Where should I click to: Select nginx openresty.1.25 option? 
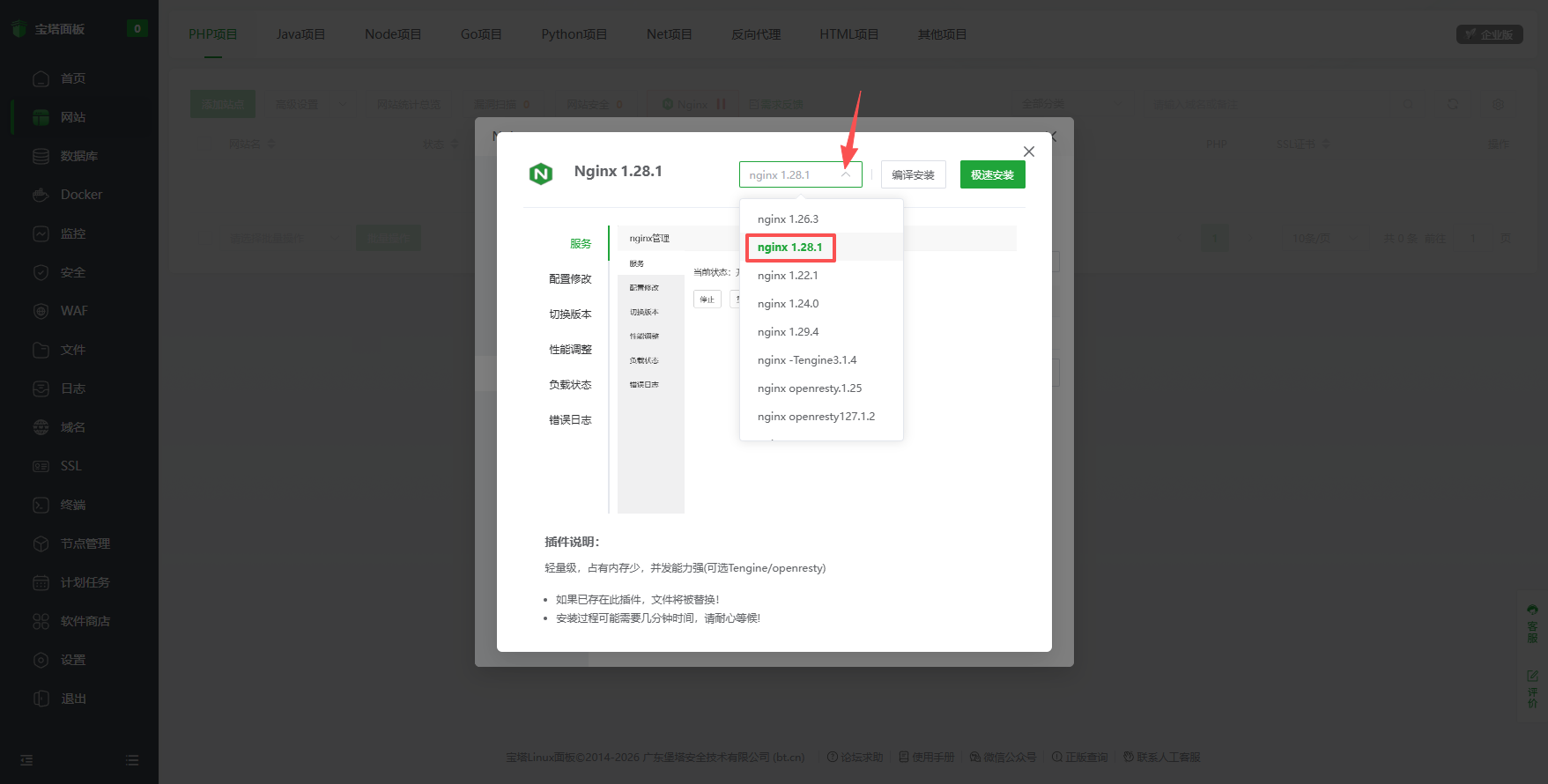coord(821,388)
